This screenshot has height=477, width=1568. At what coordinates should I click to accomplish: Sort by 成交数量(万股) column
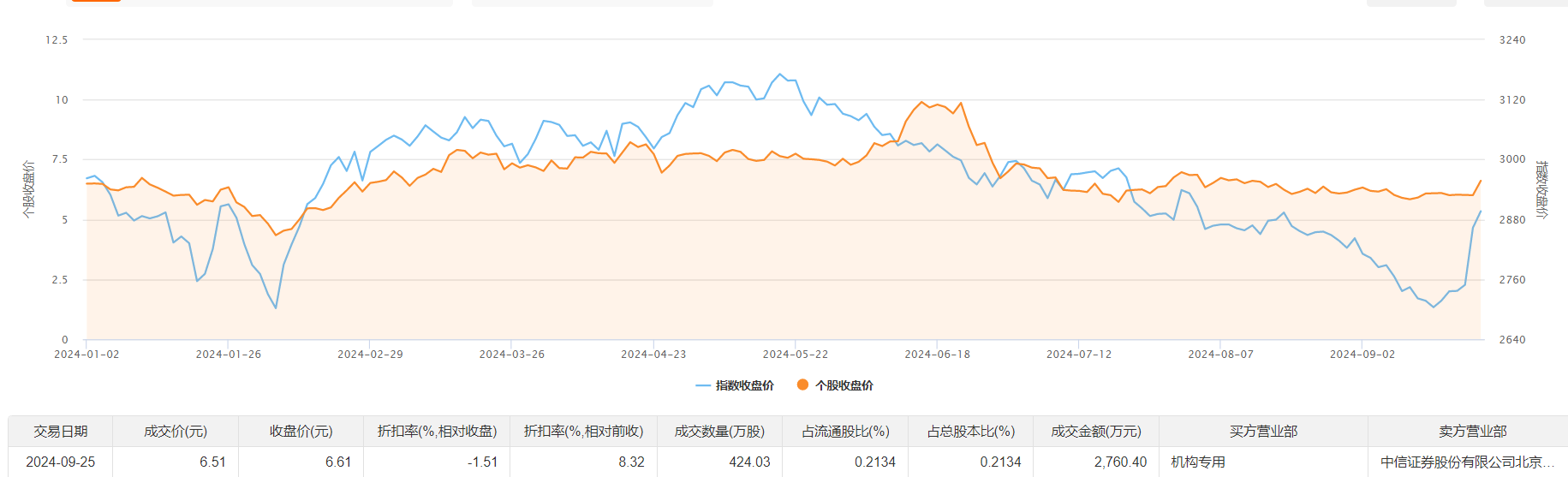pos(719,432)
